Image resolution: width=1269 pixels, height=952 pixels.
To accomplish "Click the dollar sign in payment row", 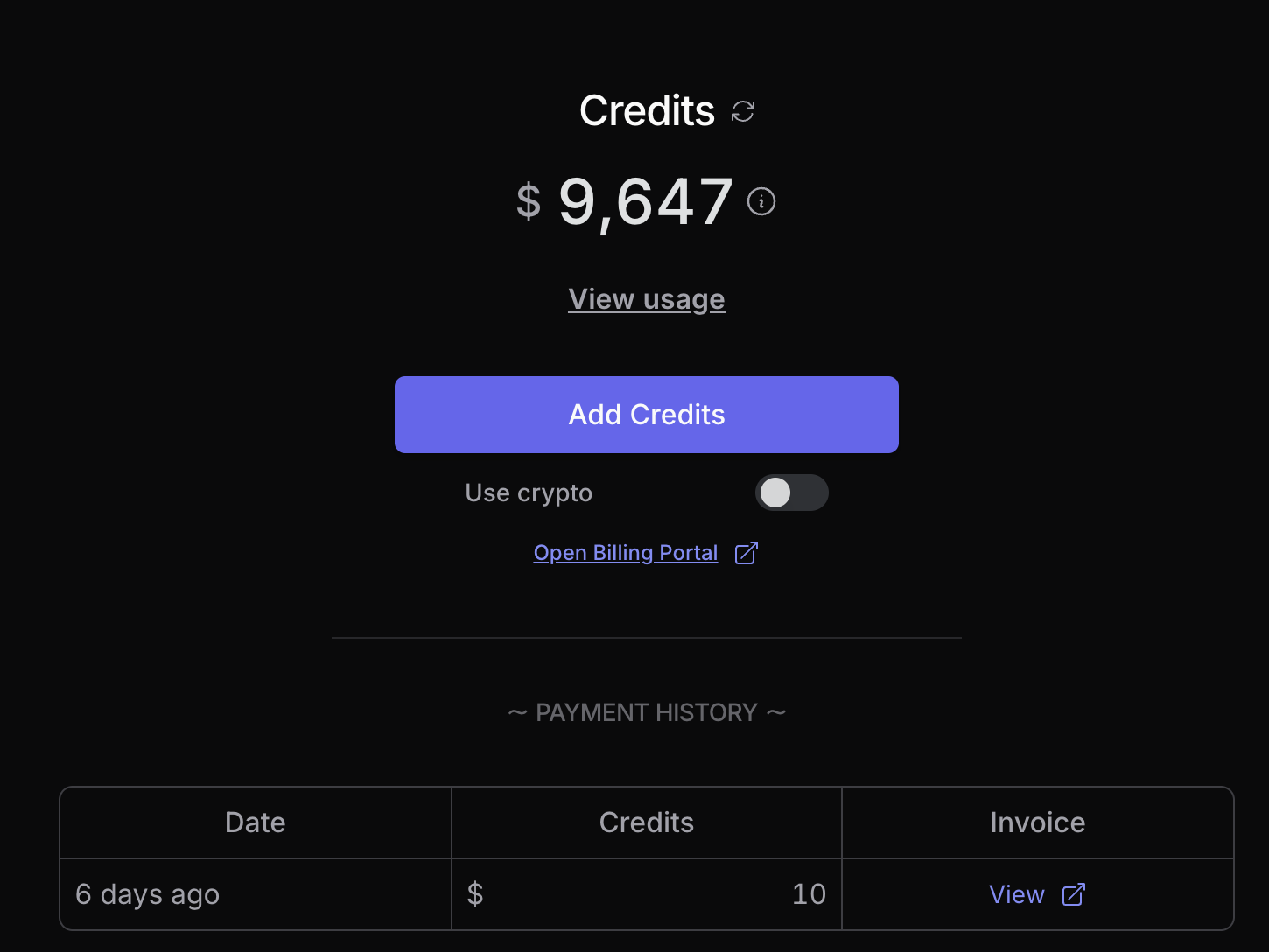I will click(x=475, y=894).
